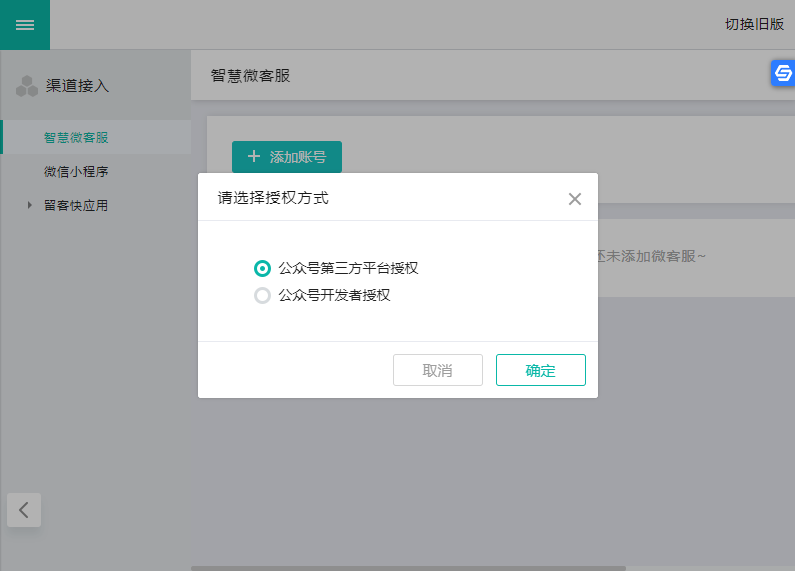Click the 还未添加微客服 empty message

651,256
